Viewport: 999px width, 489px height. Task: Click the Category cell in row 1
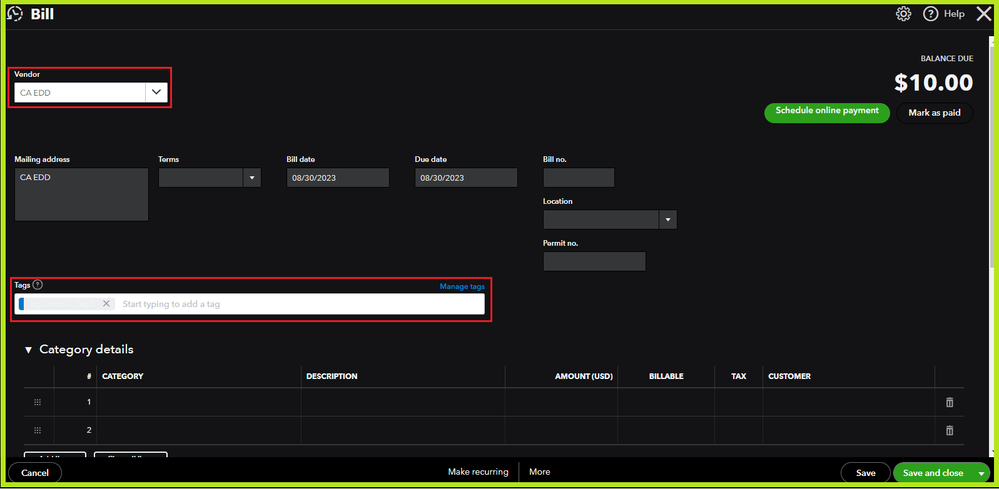click(199, 402)
